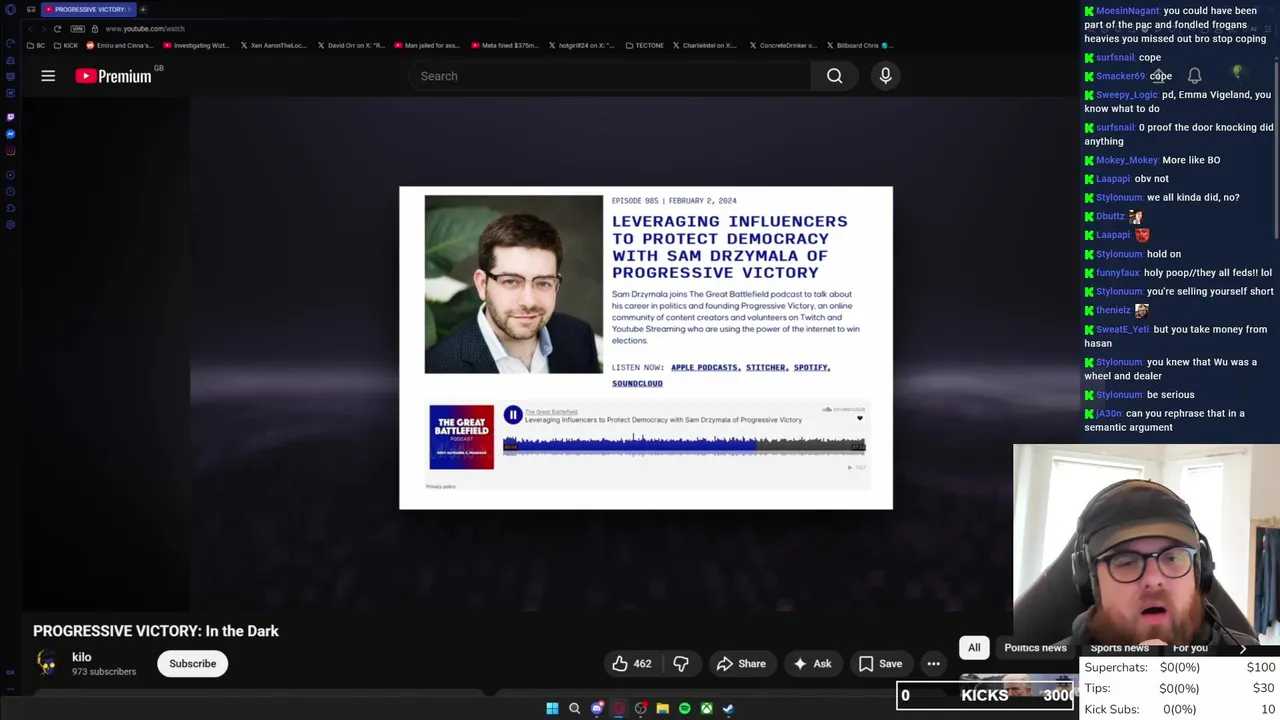This screenshot has width=1280, height=720.
Task: Open more actions ellipsis menu
Action: (x=933, y=664)
